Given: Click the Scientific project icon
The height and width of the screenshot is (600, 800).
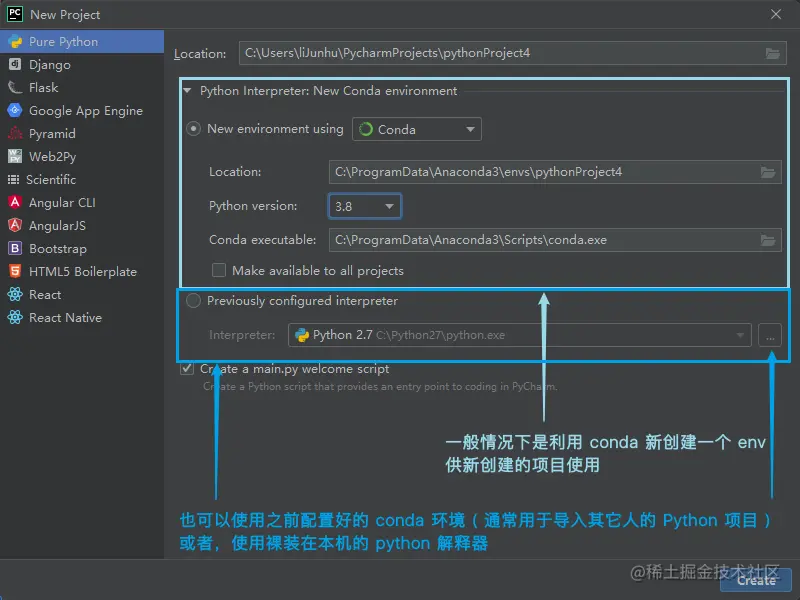Looking at the screenshot, I should tap(14, 180).
